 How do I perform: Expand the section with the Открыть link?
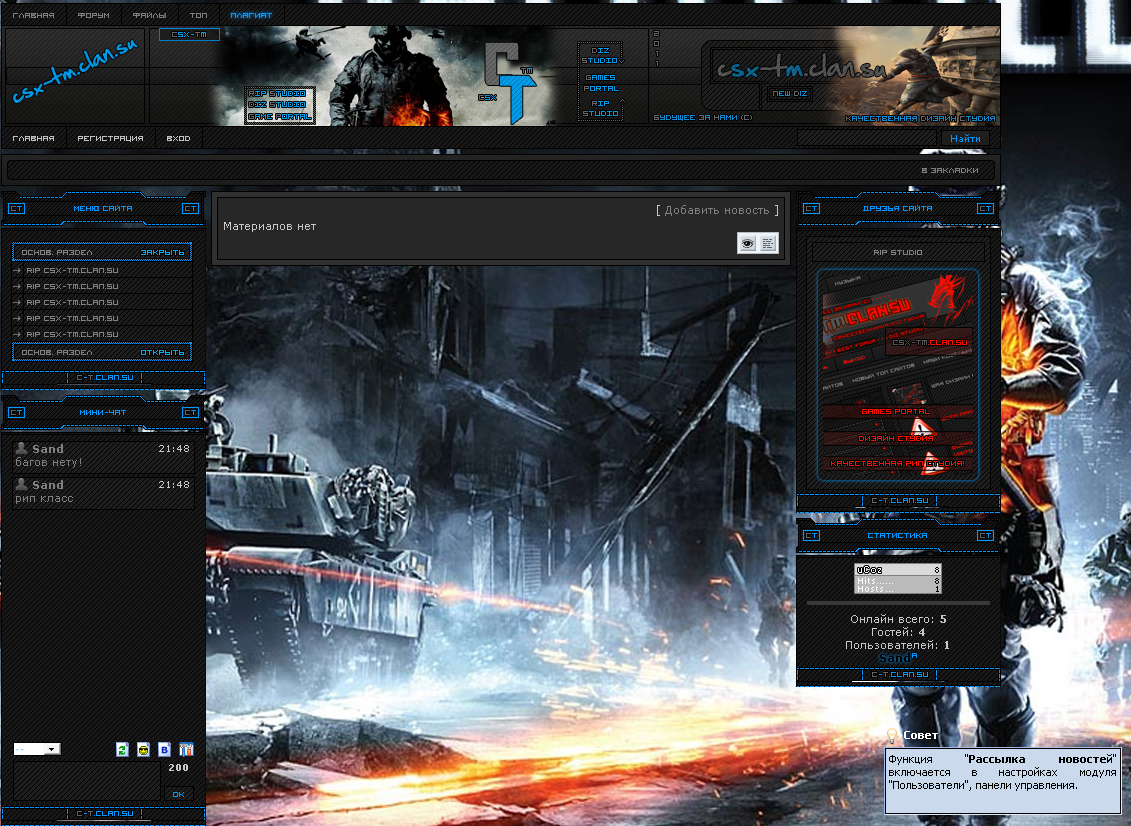pyautogui.click(x=162, y=353)
